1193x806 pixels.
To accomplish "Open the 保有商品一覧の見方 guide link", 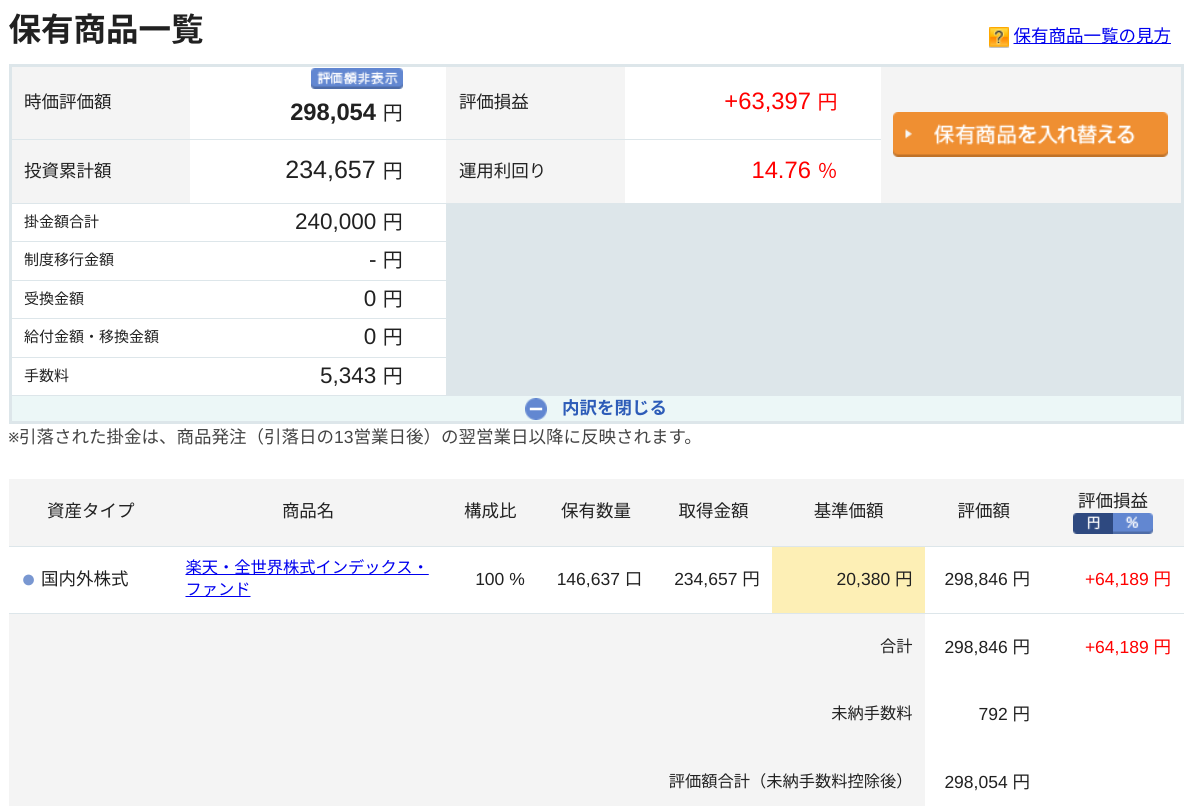I will [x=1090, y=36].
